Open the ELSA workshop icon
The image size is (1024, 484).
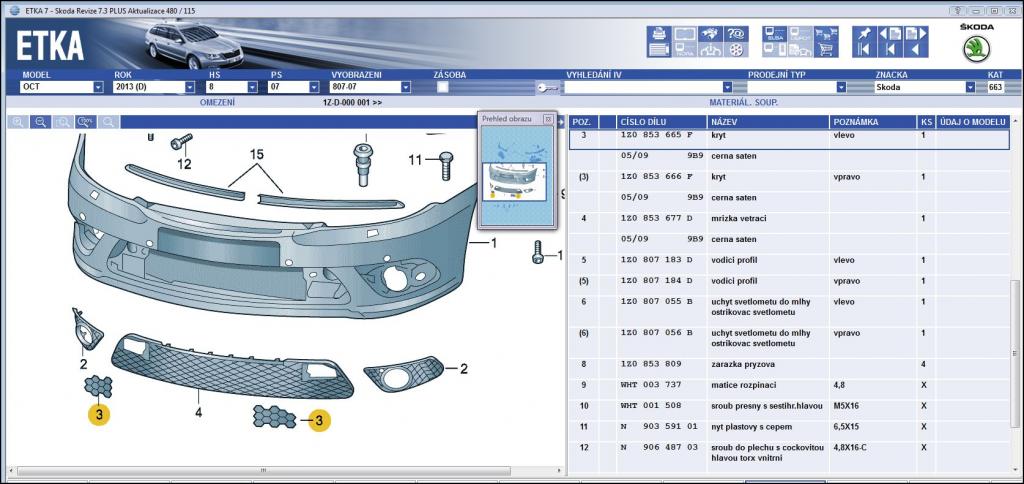click(775, 34)
